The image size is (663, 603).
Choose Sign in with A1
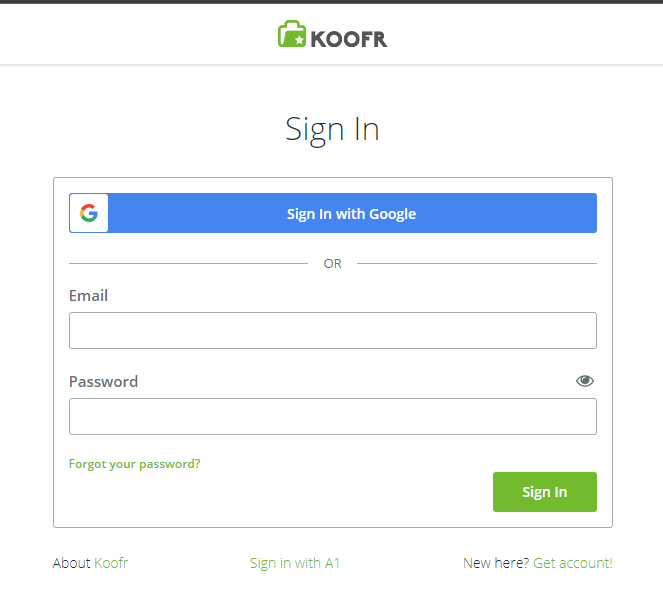tap(295, 563)
